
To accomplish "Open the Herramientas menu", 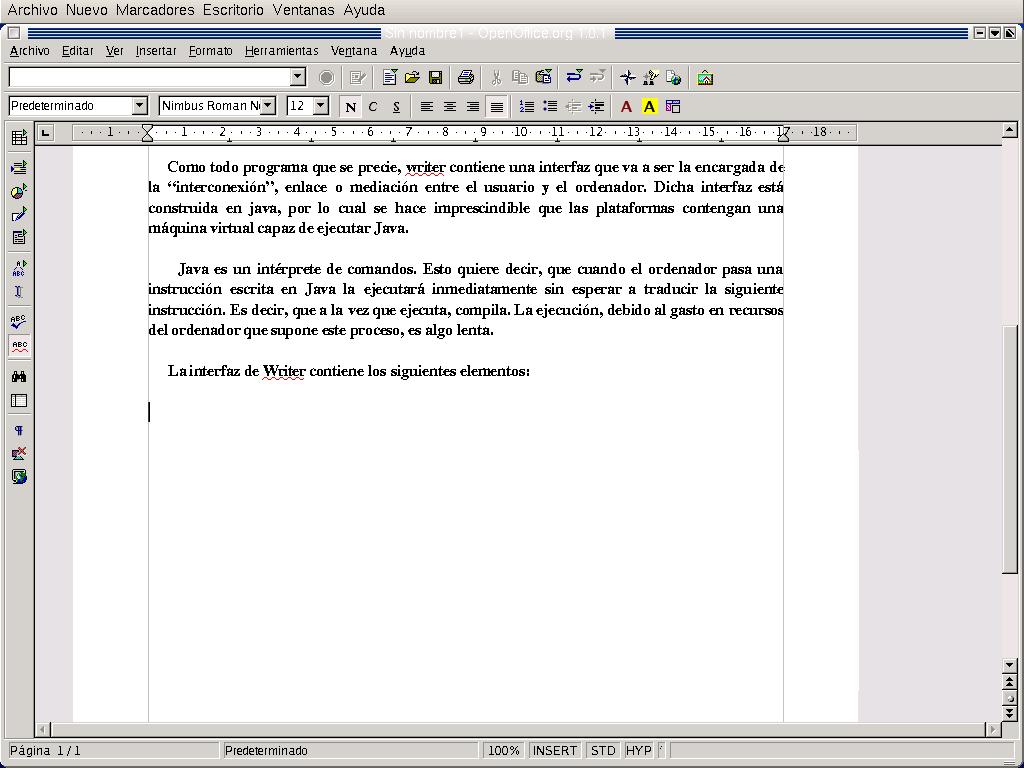I will (281, 51).
